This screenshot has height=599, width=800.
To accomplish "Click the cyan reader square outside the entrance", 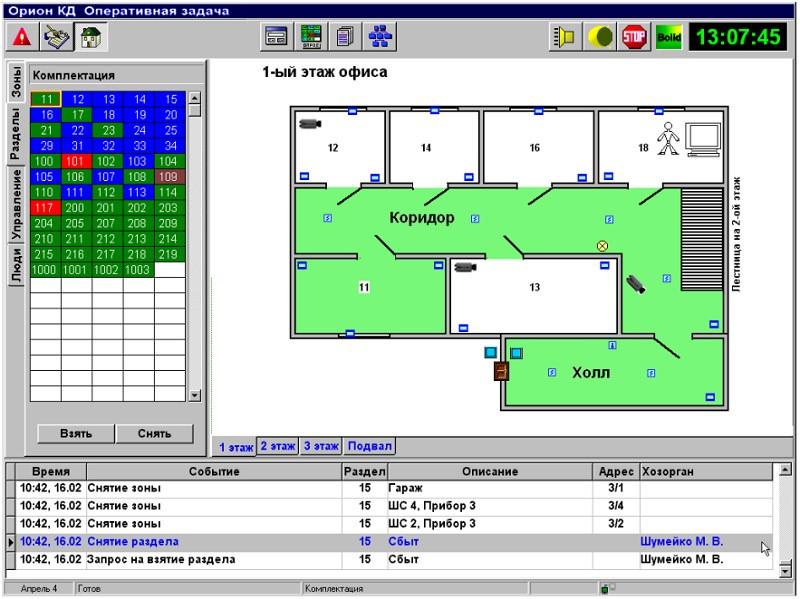I will point(490,352).
